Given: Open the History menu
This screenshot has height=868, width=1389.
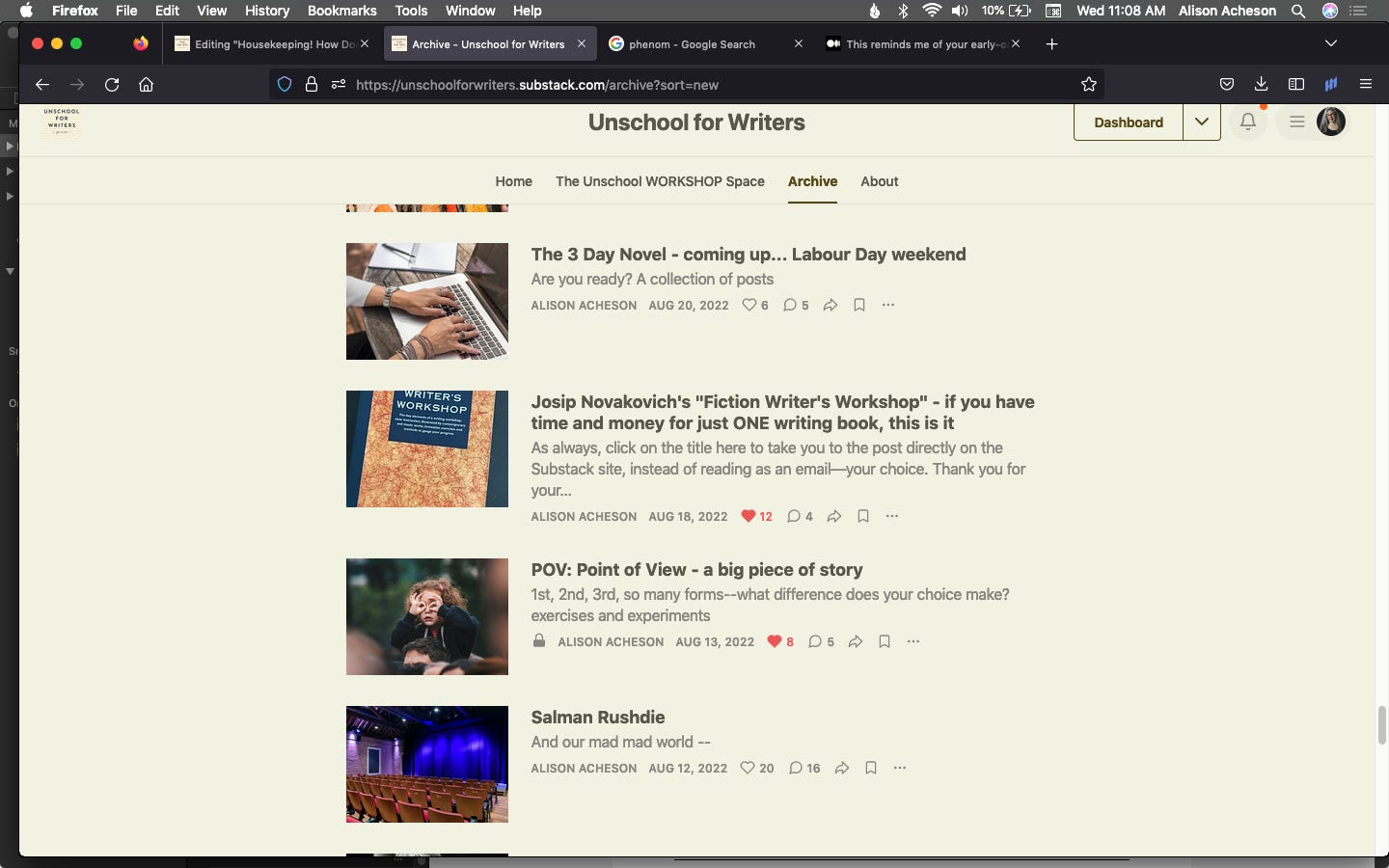Looking at the screenshot, I should click(267, 11).
